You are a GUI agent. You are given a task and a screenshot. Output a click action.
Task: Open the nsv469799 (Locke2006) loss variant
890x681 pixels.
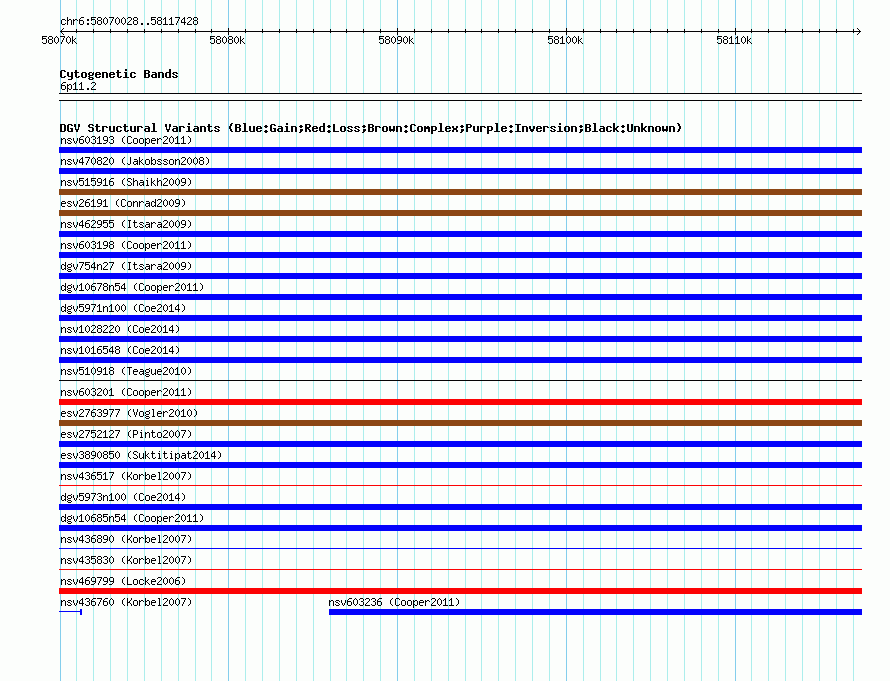(x=460, y=591)
